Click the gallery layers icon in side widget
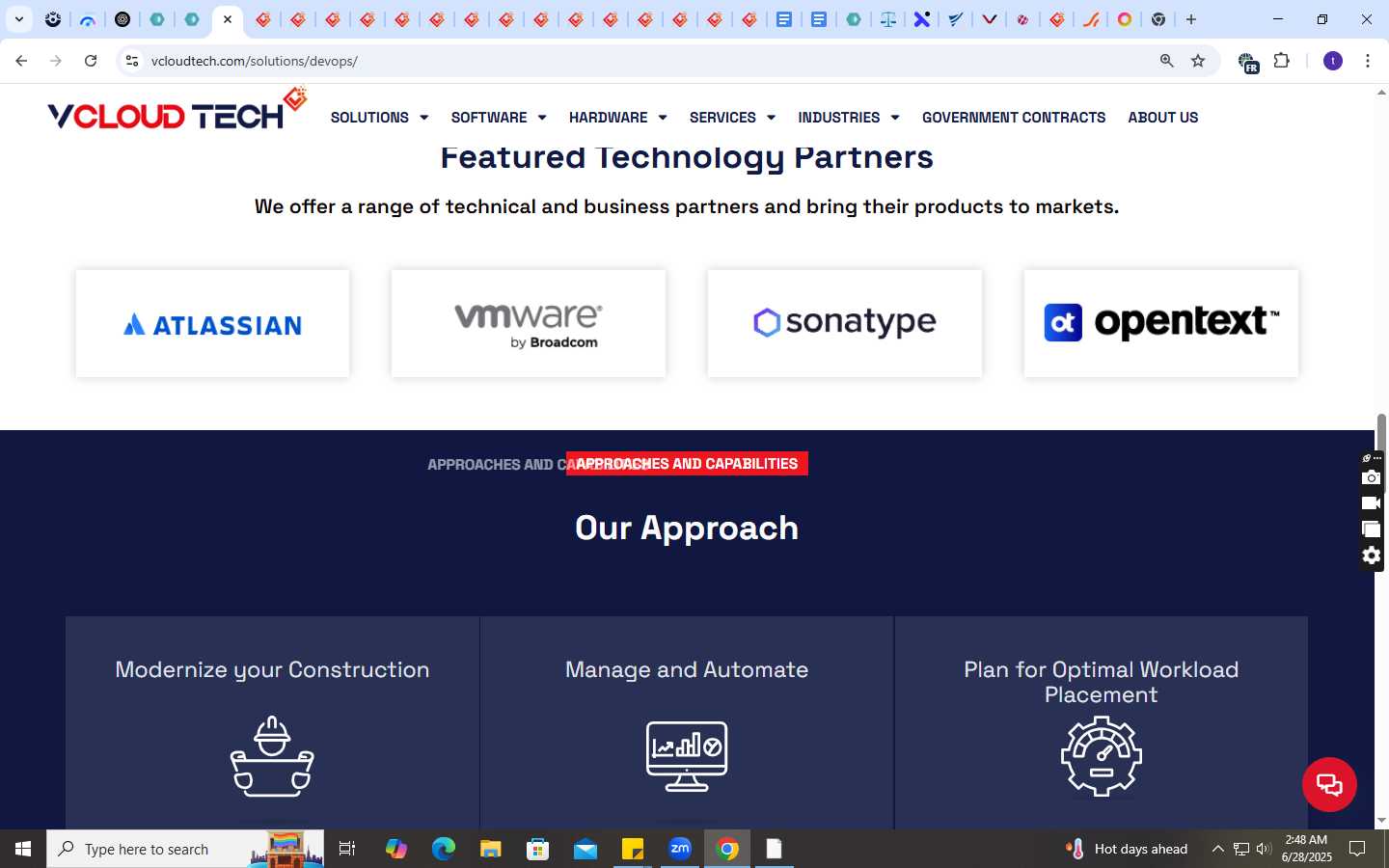 point(1371,529)
